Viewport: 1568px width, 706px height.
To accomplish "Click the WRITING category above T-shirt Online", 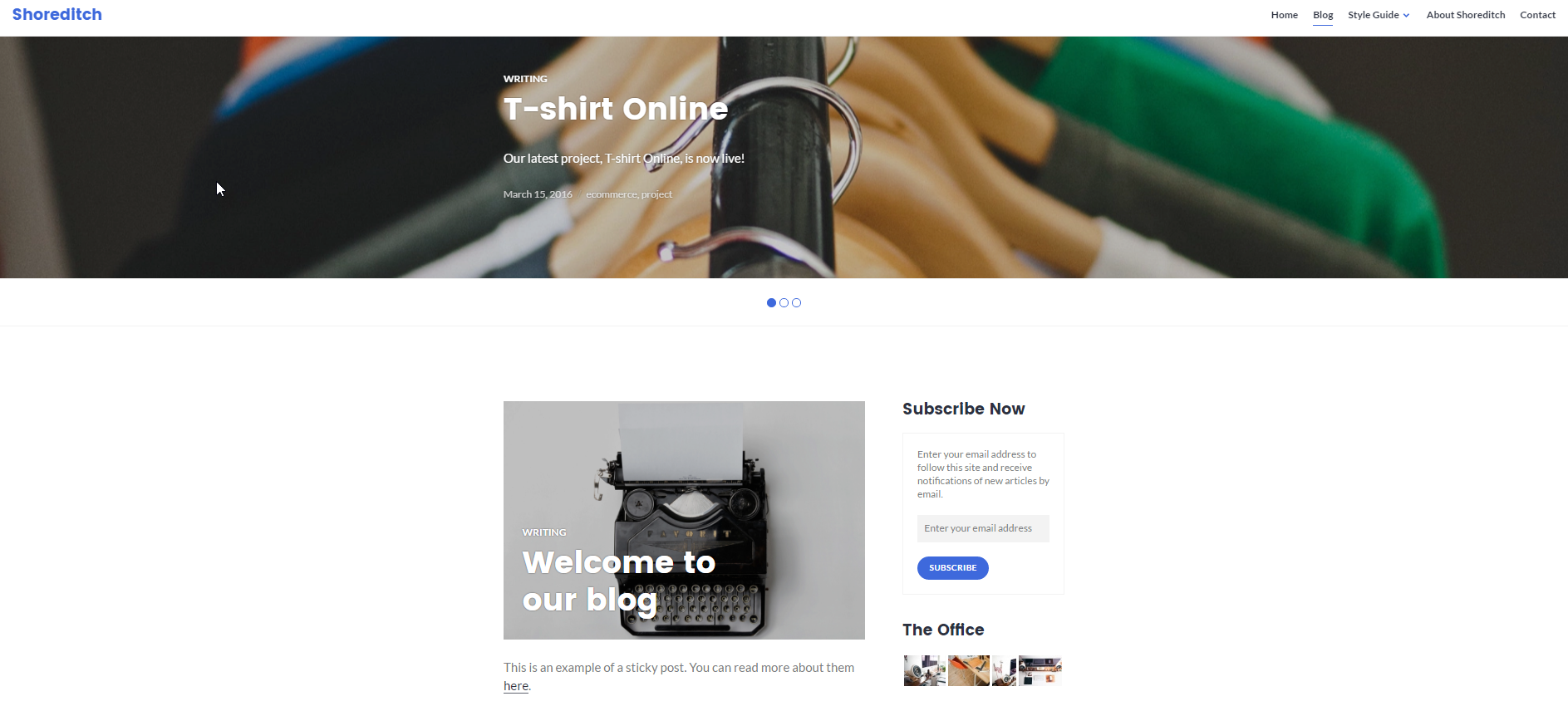I will tap(525, 79).
